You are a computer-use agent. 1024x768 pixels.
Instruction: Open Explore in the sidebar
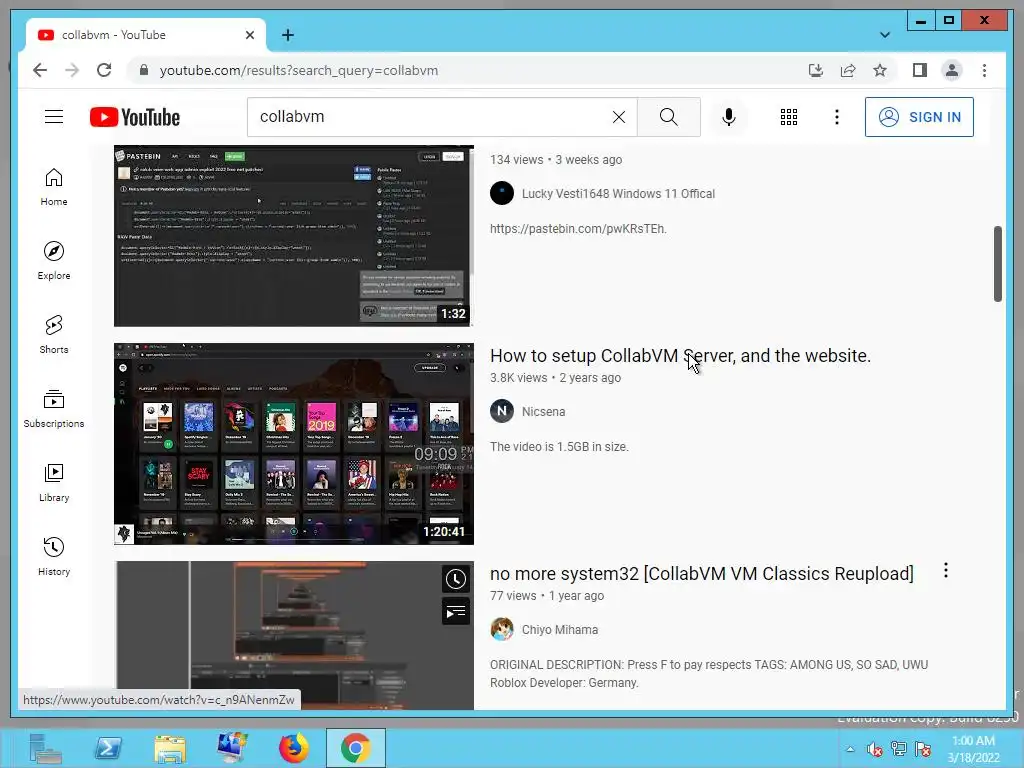(x=54, y=261)
